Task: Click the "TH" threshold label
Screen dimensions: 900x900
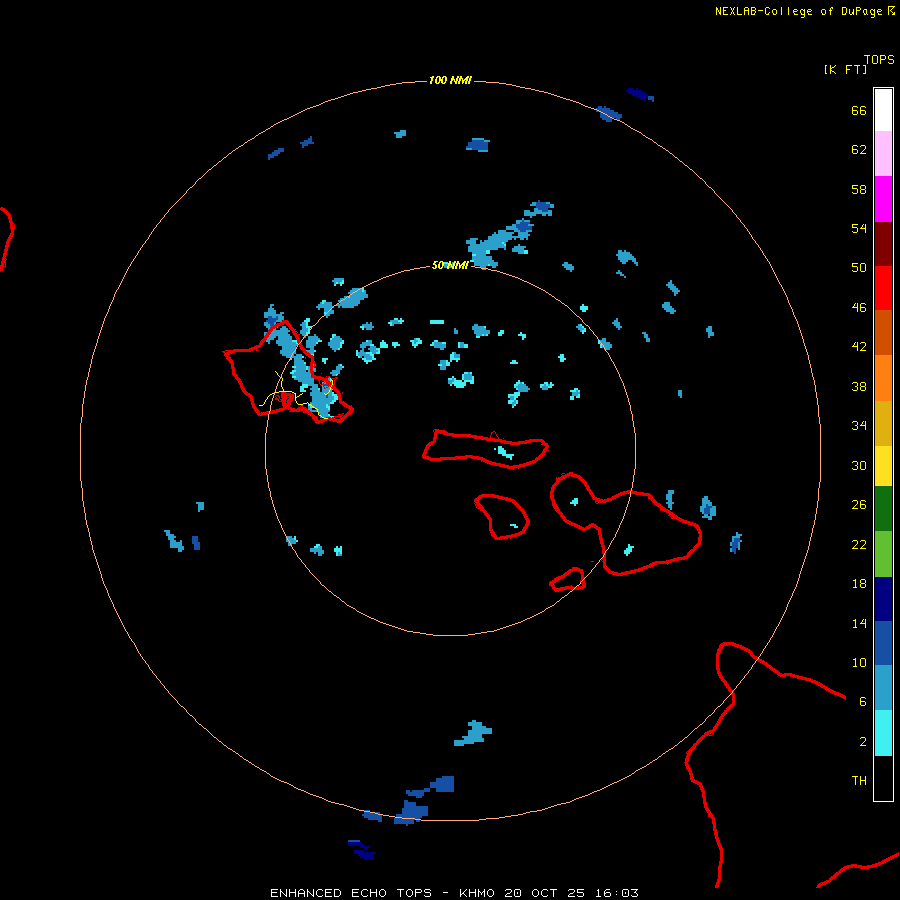Action: pos(859,781)
